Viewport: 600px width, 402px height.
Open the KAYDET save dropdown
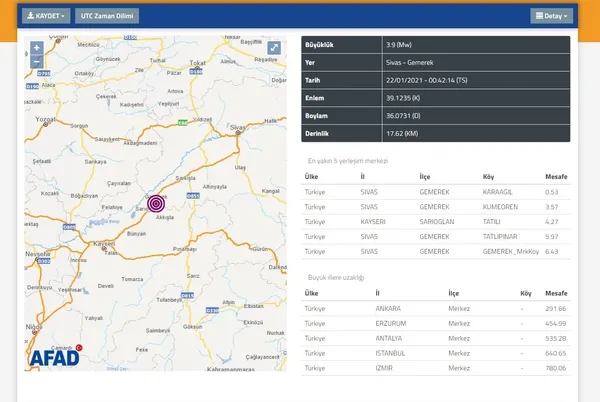(46, 16)
